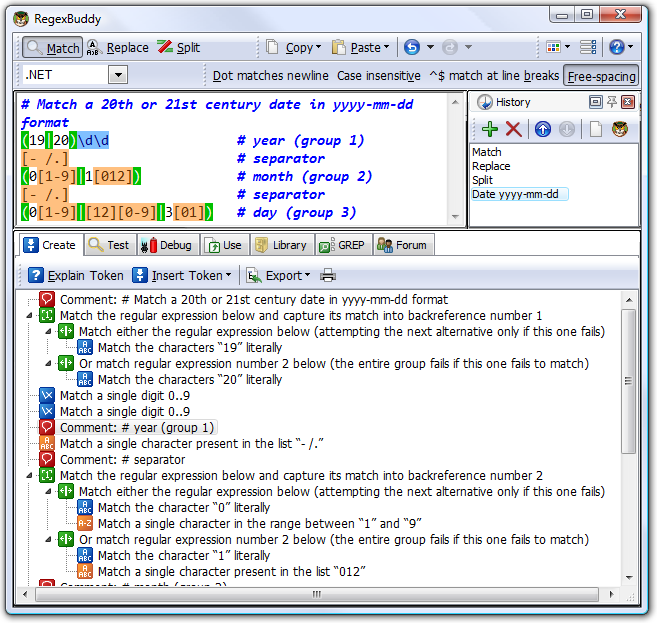The width and height of the screenshot is (657, 623).
Task: Click the RegexBuddy mascot icon in History
Action: [x=620, y=129]
